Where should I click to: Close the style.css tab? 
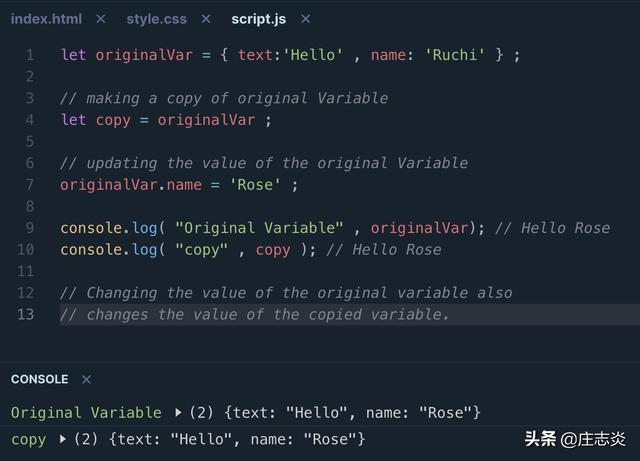click(206, 19)
